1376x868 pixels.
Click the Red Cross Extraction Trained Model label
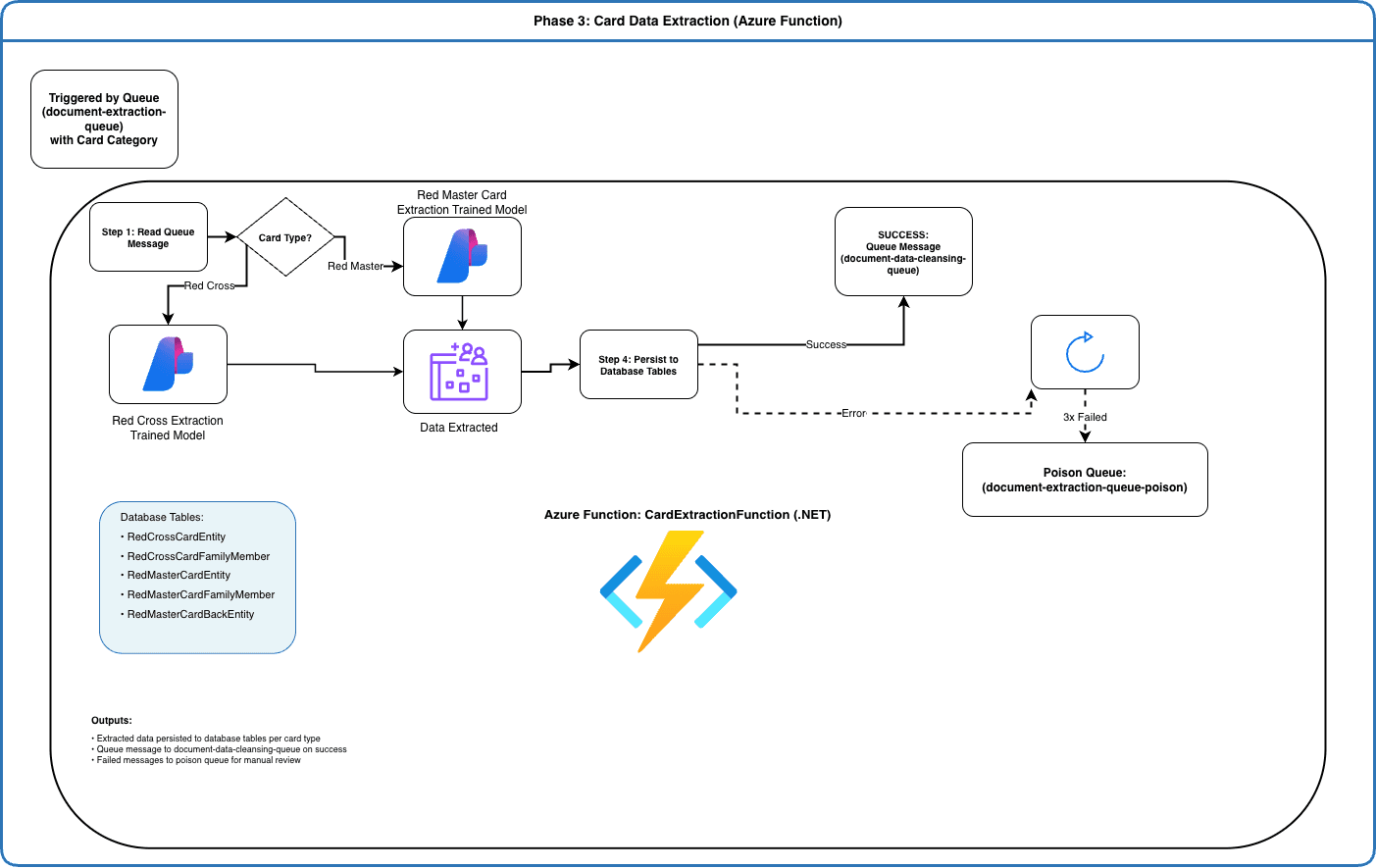(168, 428)
